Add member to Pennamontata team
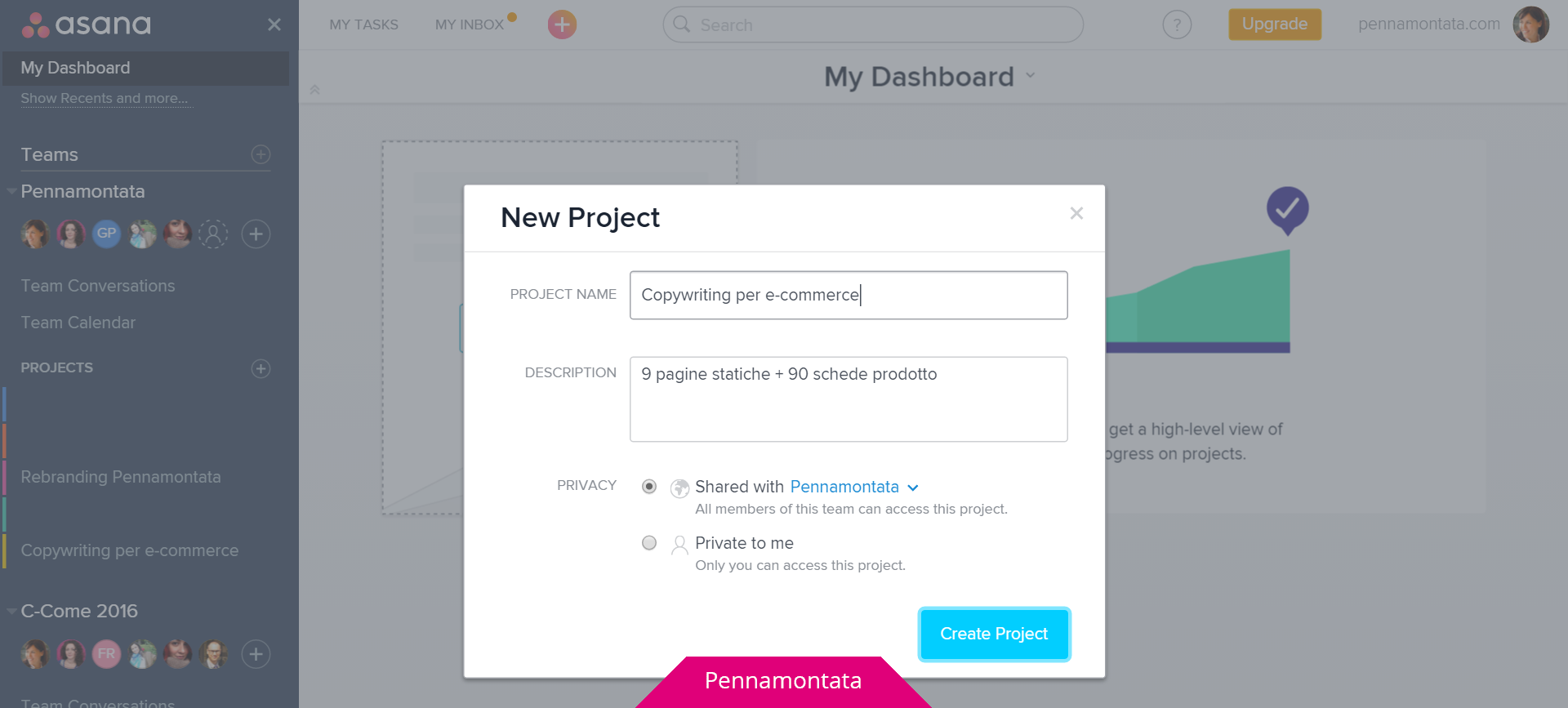Image resolution: width=1568 pixels, height=708 pixels. click(x=256, y=234)
